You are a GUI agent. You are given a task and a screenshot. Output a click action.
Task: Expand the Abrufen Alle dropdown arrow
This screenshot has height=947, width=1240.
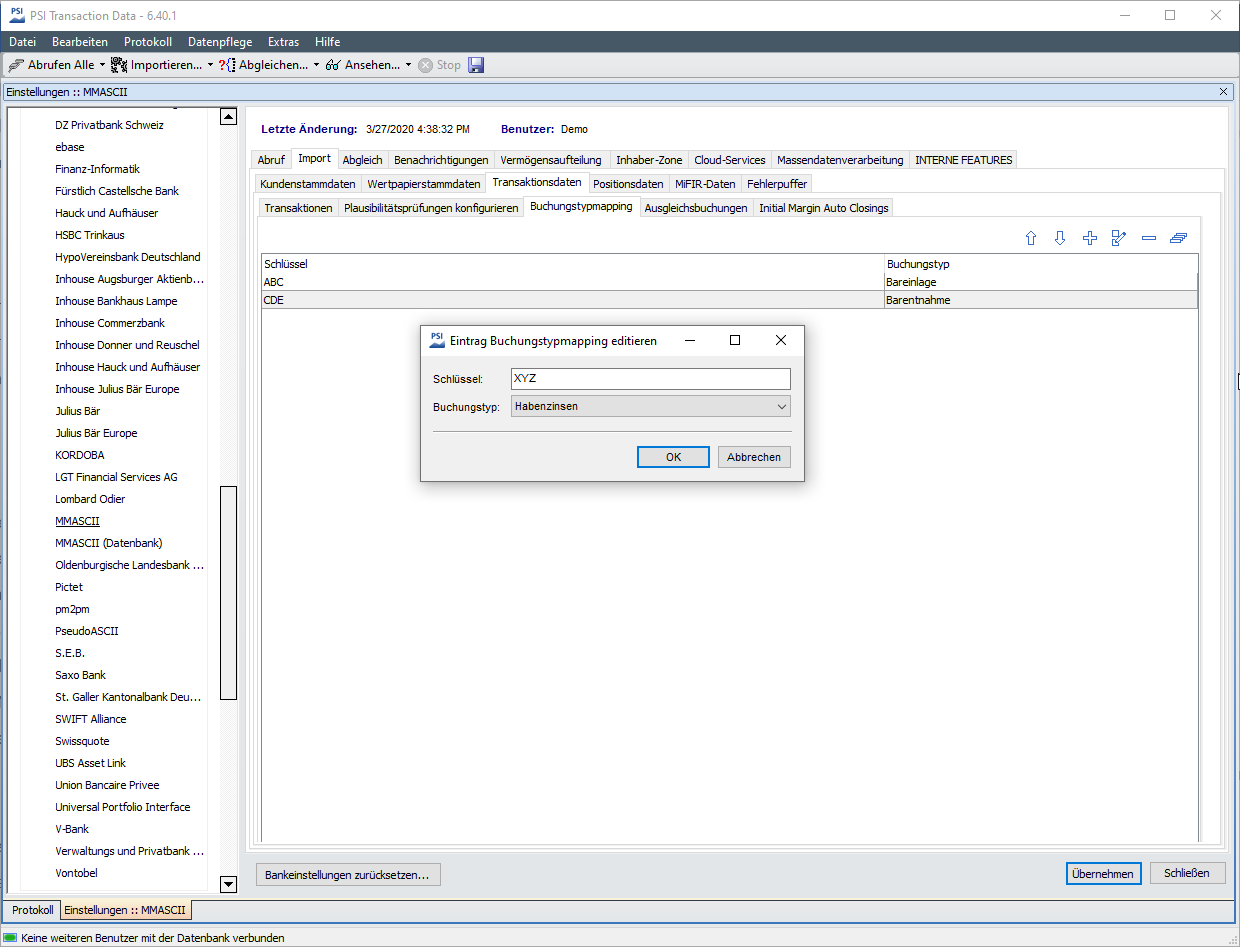[102, 65]
